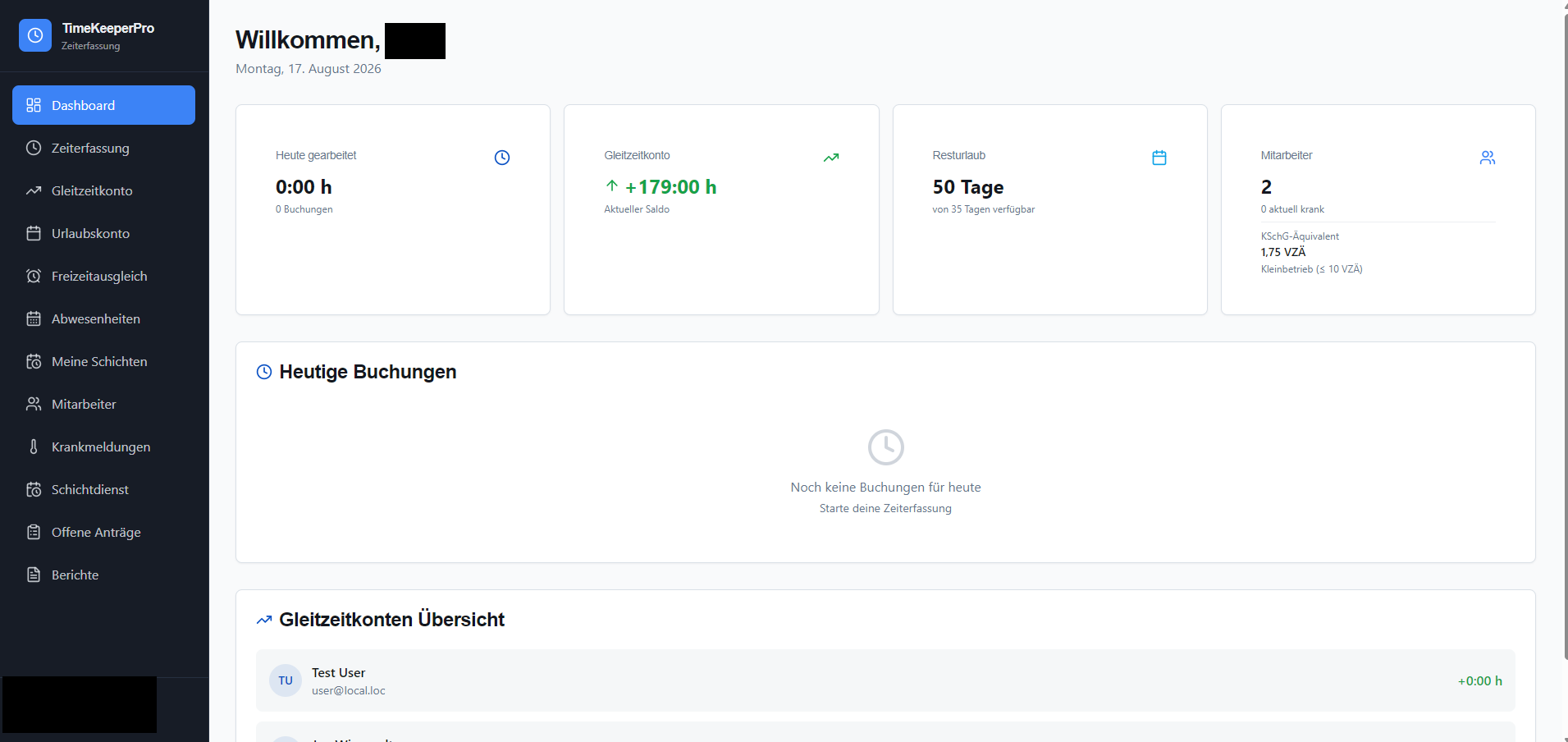
Task: Click '1,75 VZÄ' value
Action: pos(1283,252)
